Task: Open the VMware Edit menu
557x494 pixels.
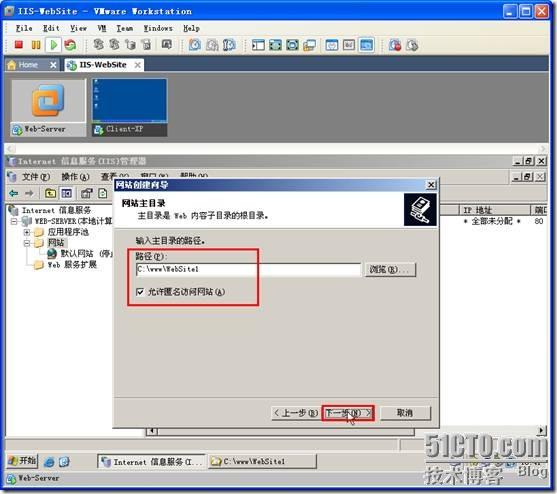Action: click(x=51, y=28)
